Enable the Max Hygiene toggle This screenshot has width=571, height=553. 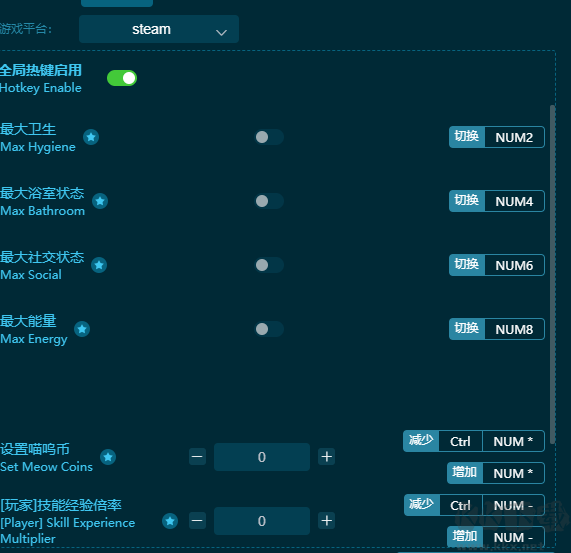pyautogui.click(x=269, y=137)
